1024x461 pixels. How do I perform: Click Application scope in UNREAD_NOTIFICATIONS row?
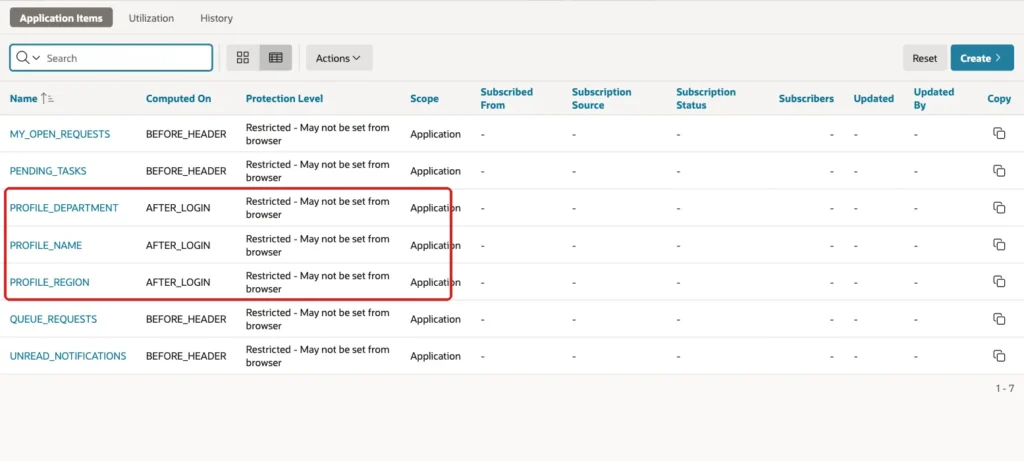tap(436, 356)
